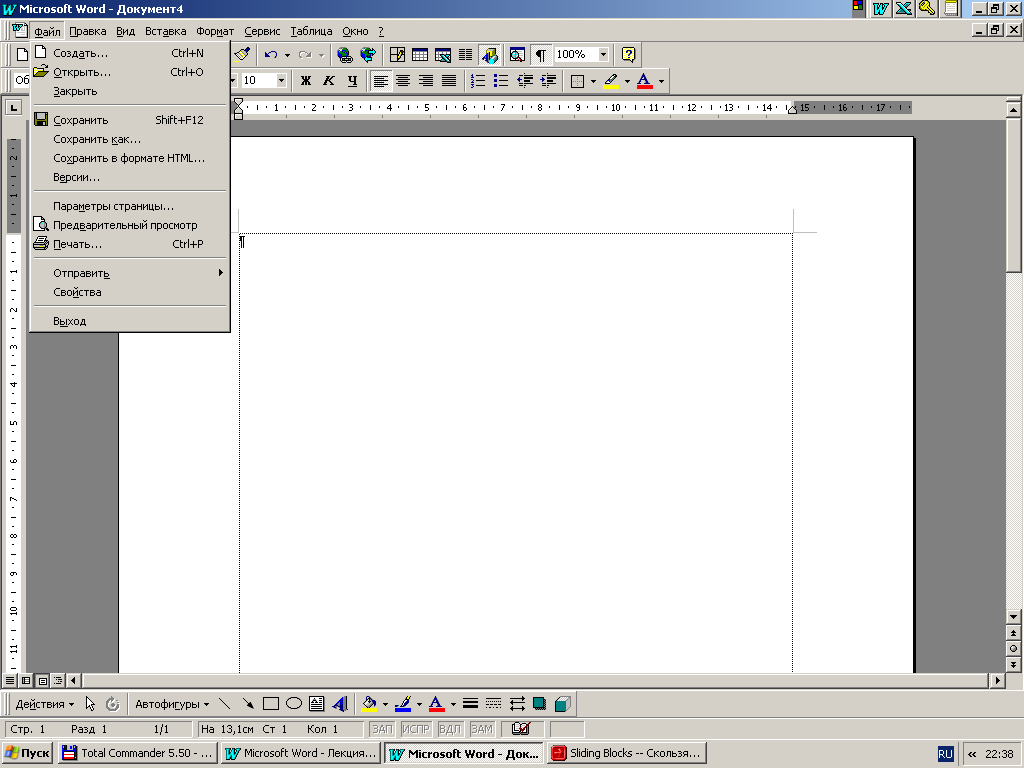Select the Rectangle drawing tool
The width and height of the screenshot is (1024, 768).
click(271, 703)
